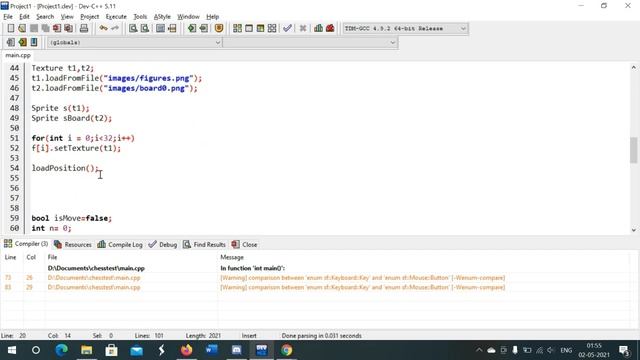Open Firefox from the taskbar
The image size is (640, 360).
pos(187,350)
